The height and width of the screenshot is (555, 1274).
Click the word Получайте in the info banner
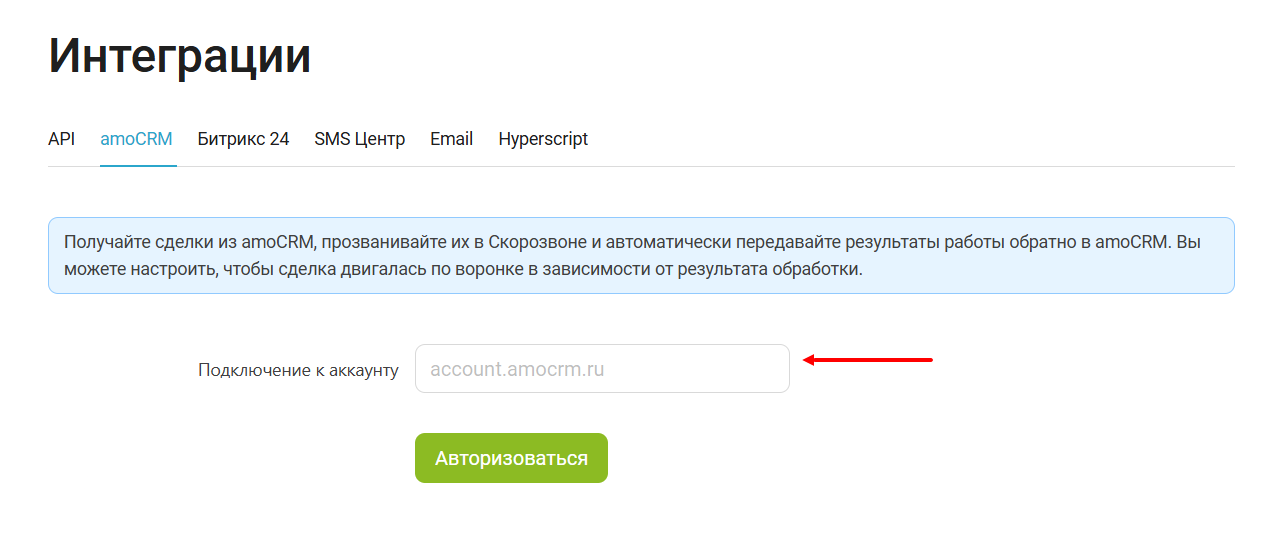[104, 243]
